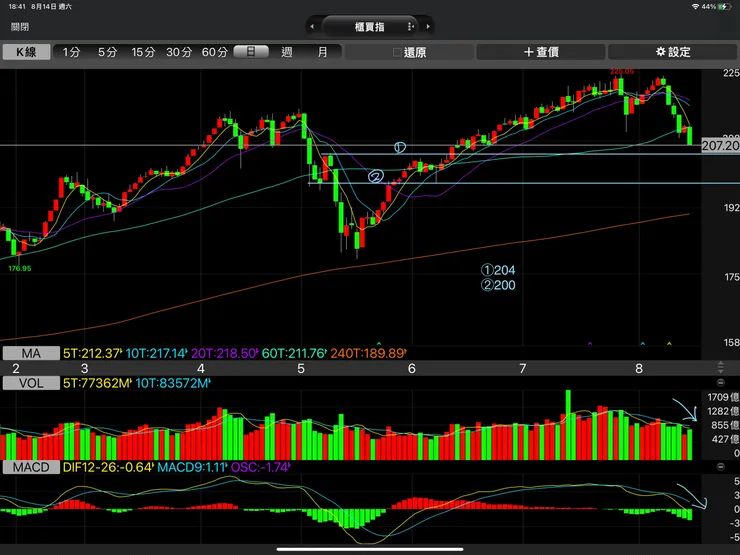The image size is (740, 555).
Task: Open 設定 settings with gear icon
Action: pyautogui.click(x=673, y=52)
